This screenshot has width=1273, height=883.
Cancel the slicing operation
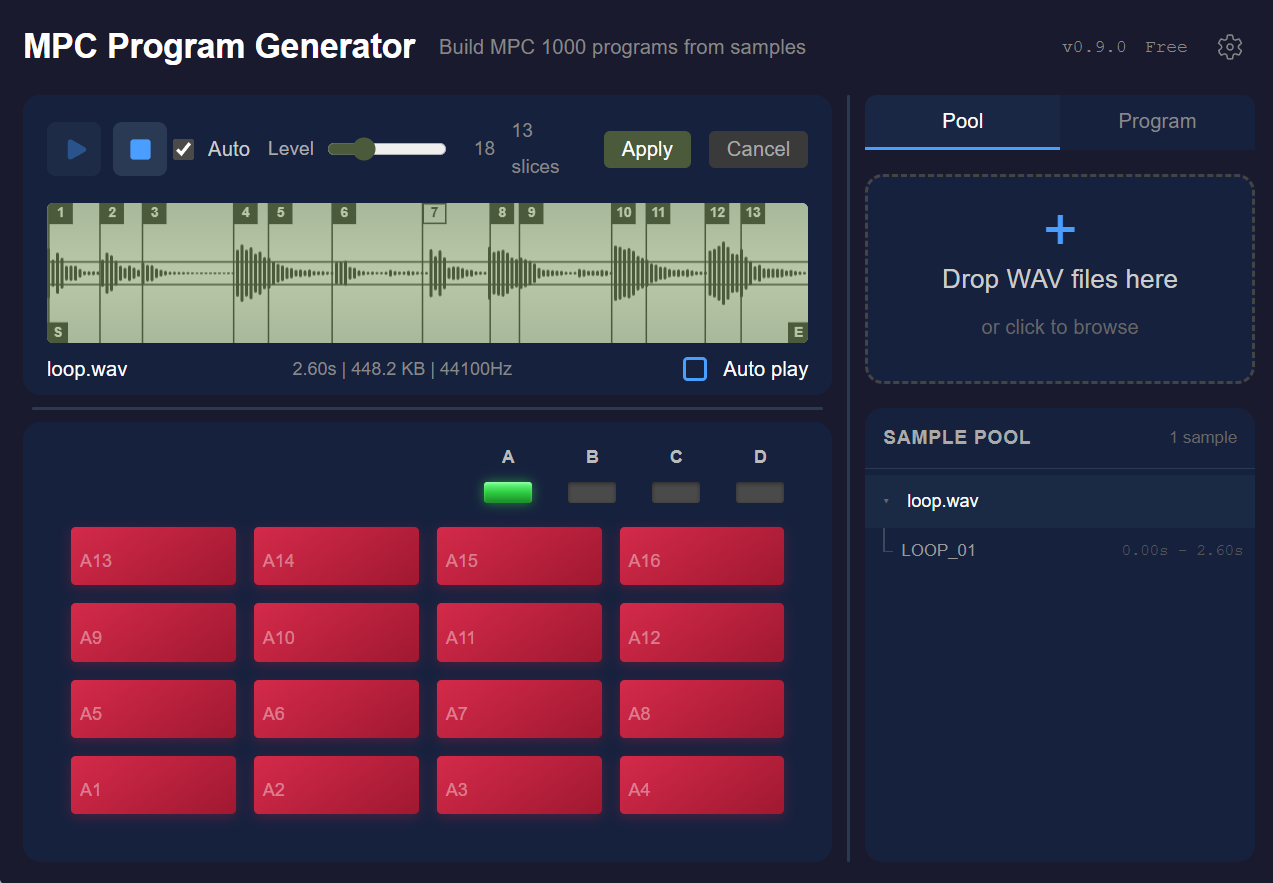[757, 148]
